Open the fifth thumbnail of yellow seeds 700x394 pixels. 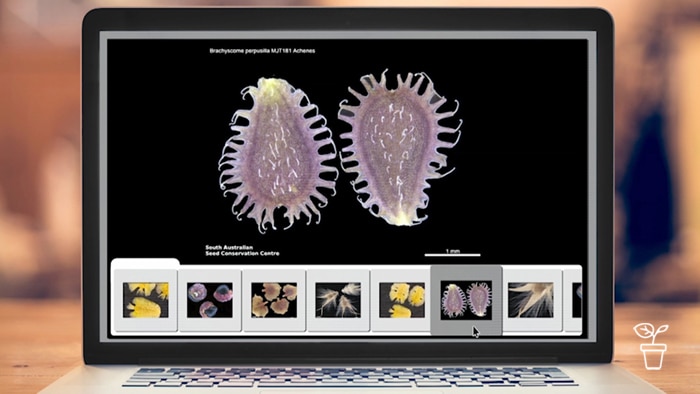402,300
